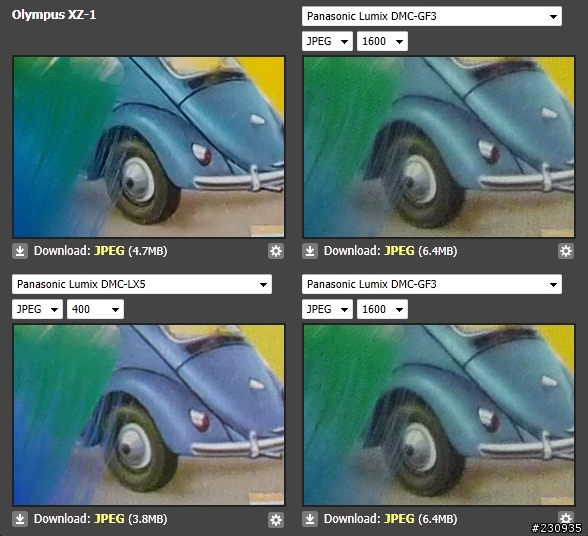Viewport: 588px width, 536px height.
Task: Download the 4.7MB JPEG link
Action: click(x=109, y=251)
